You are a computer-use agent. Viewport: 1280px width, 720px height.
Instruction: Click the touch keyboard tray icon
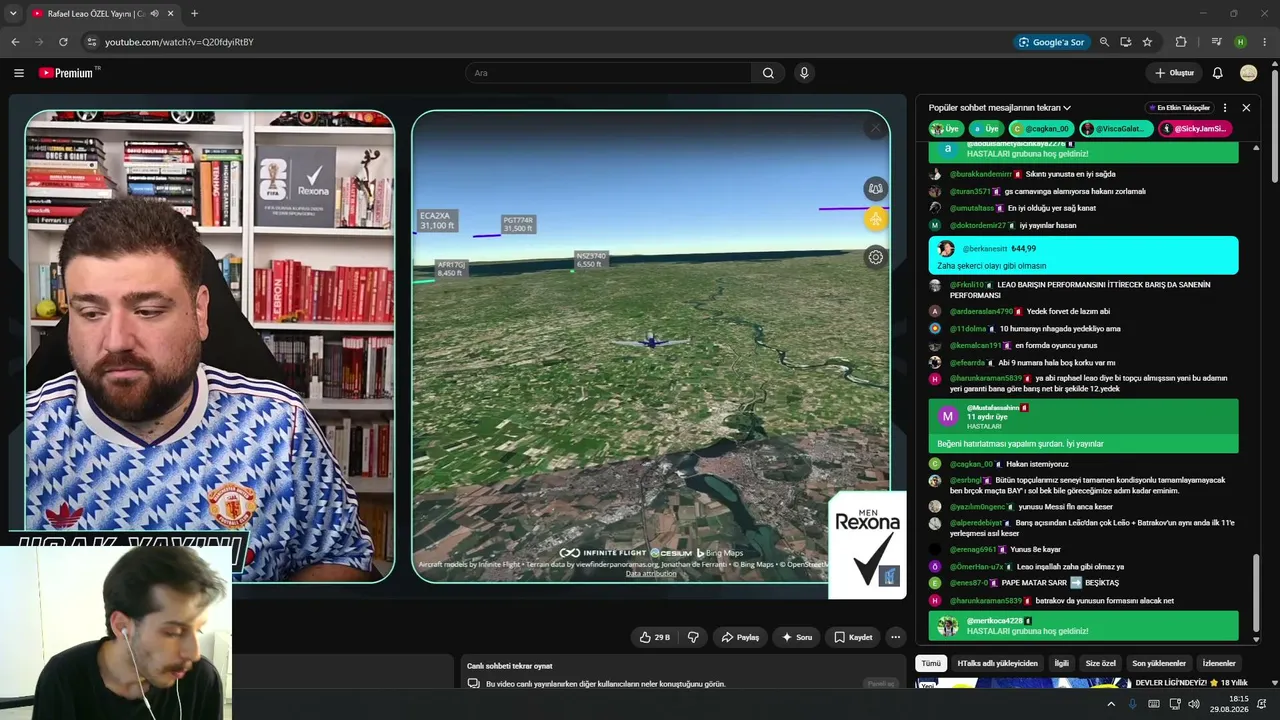1153,704
